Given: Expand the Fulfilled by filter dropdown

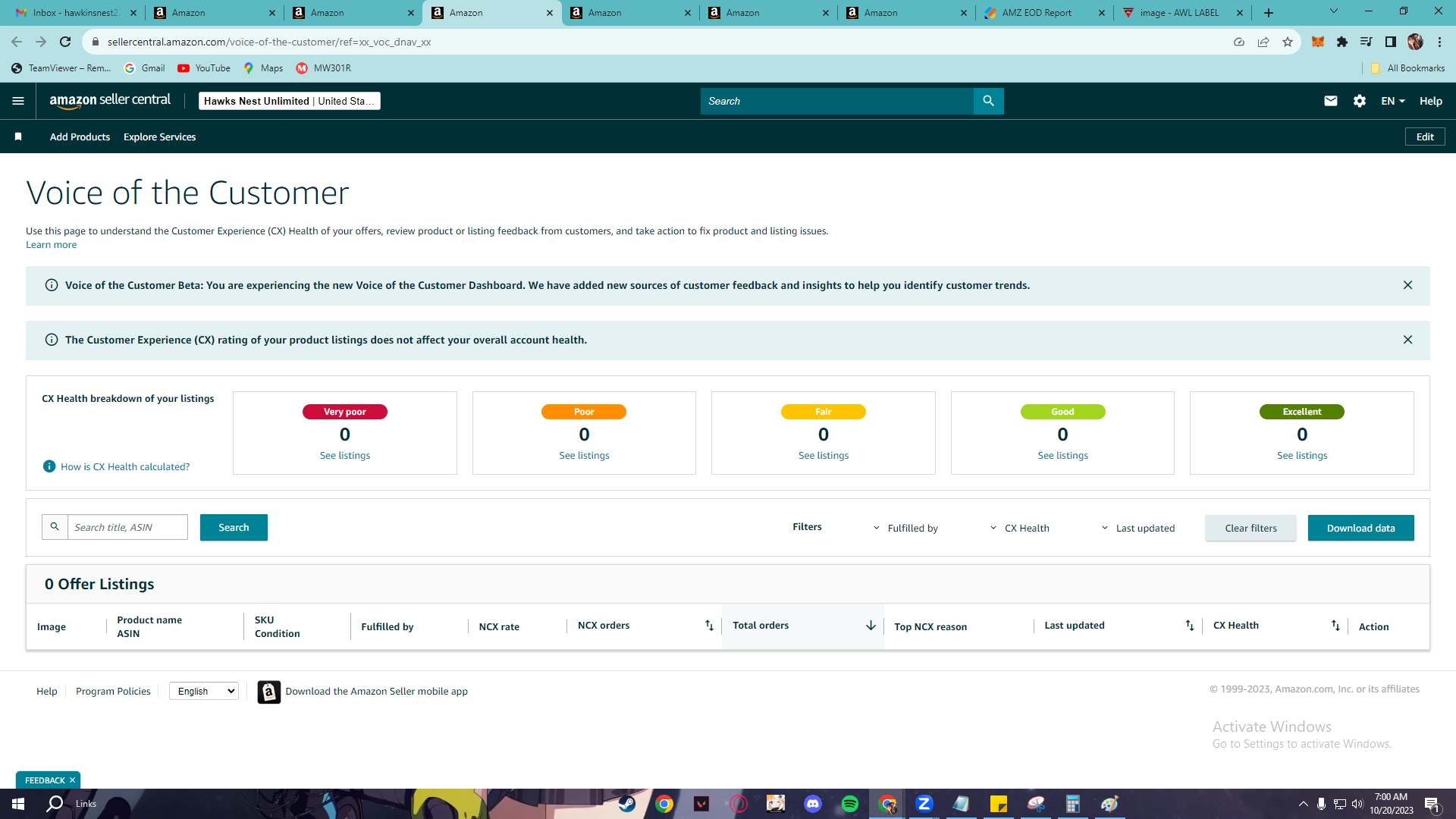Looking at the screenshot, I should tap(905, 528).
